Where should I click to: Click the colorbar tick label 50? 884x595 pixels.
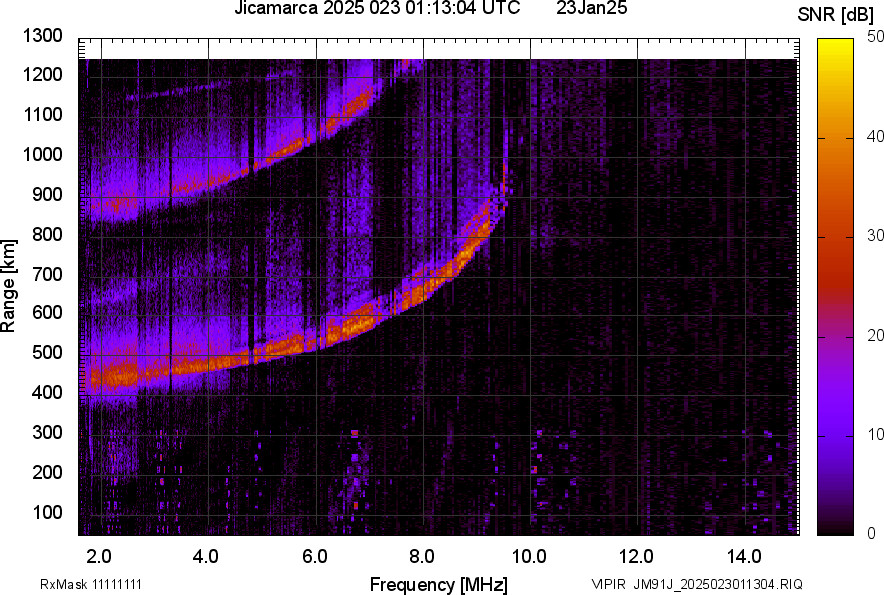click(x=875, y=37)
